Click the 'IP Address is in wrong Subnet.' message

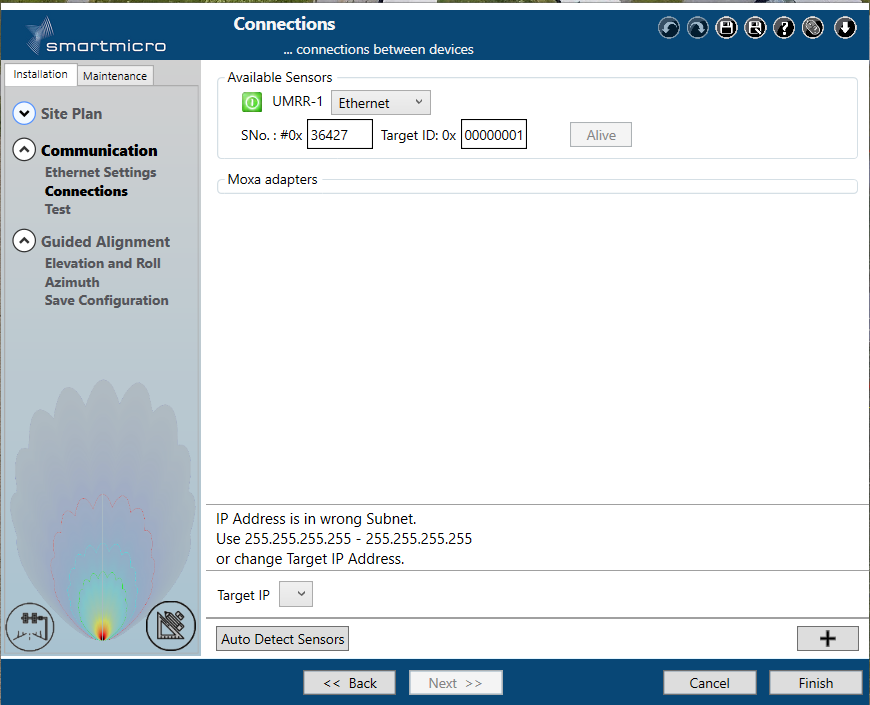click(316, 519)
